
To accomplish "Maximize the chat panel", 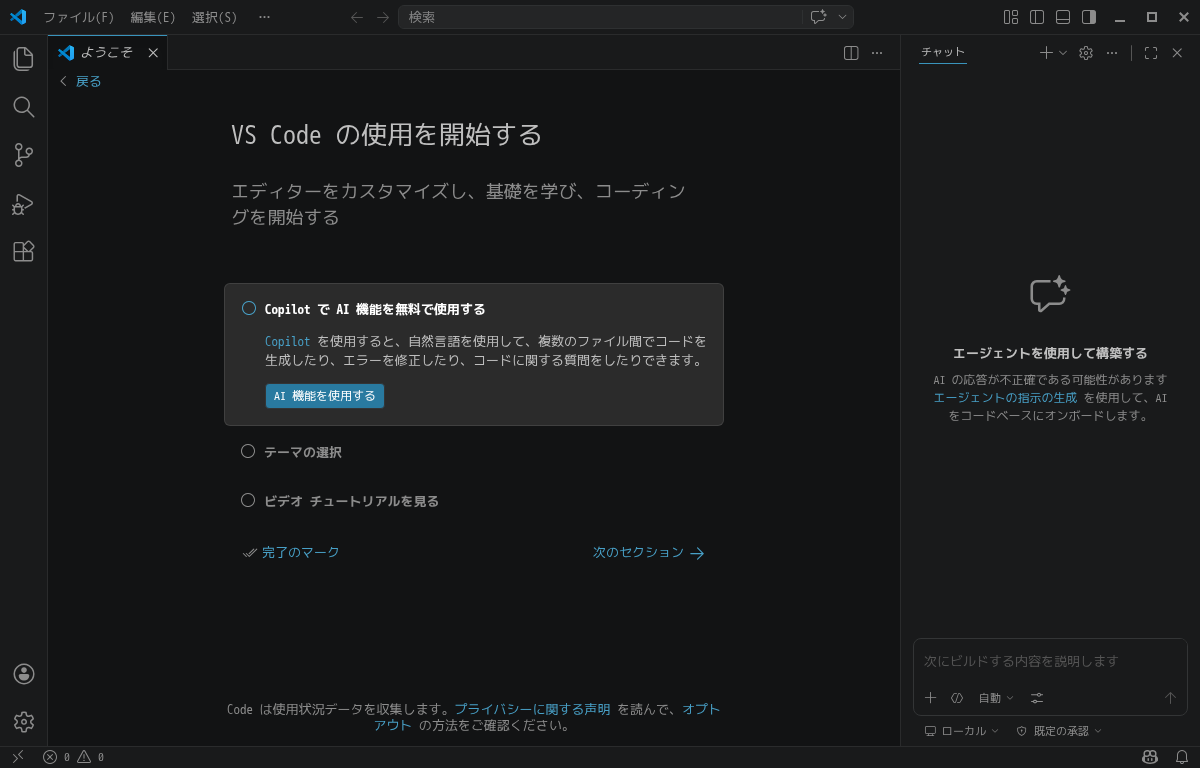I will (x=1151, y=53).
